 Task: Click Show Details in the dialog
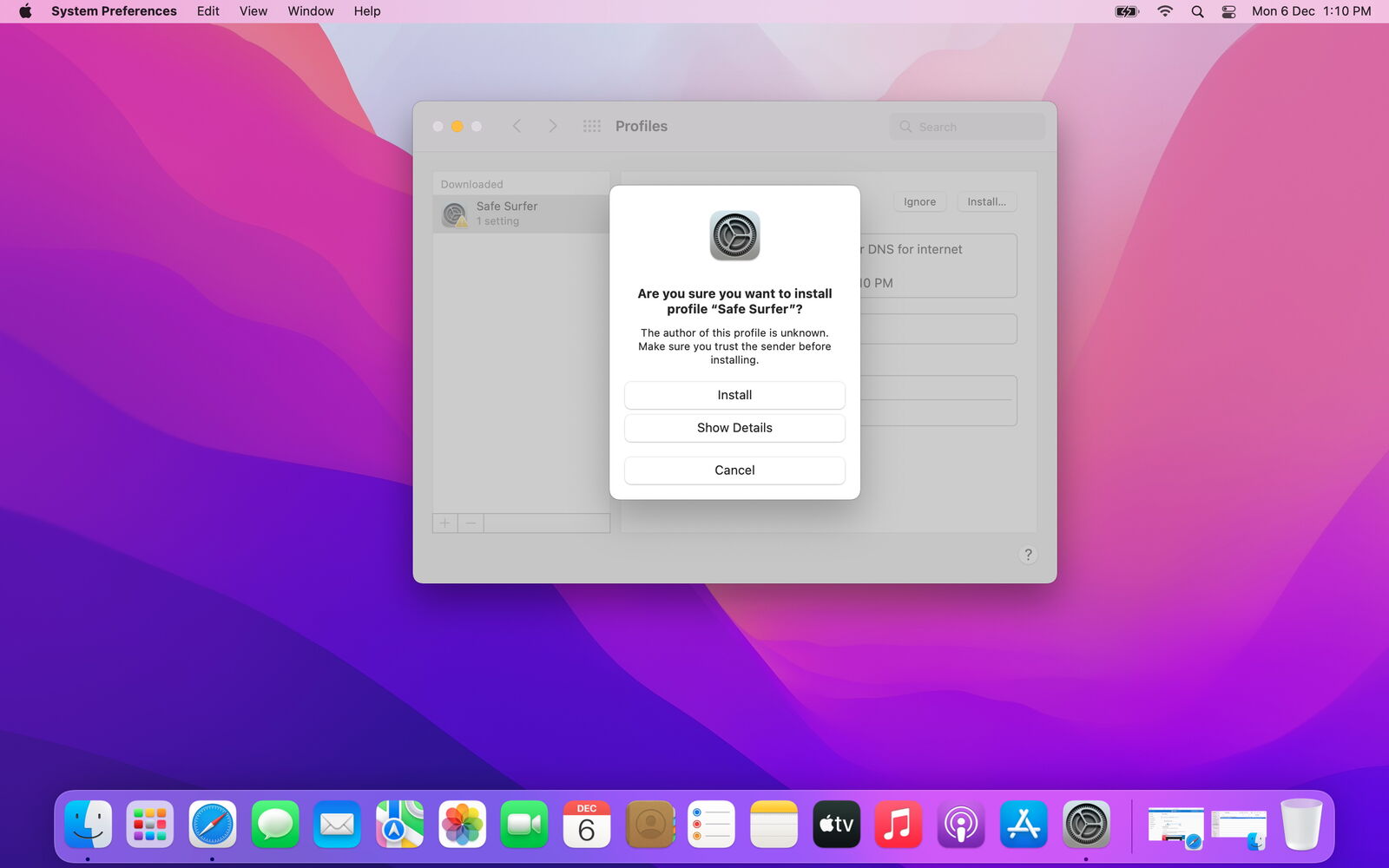point(734,428)
